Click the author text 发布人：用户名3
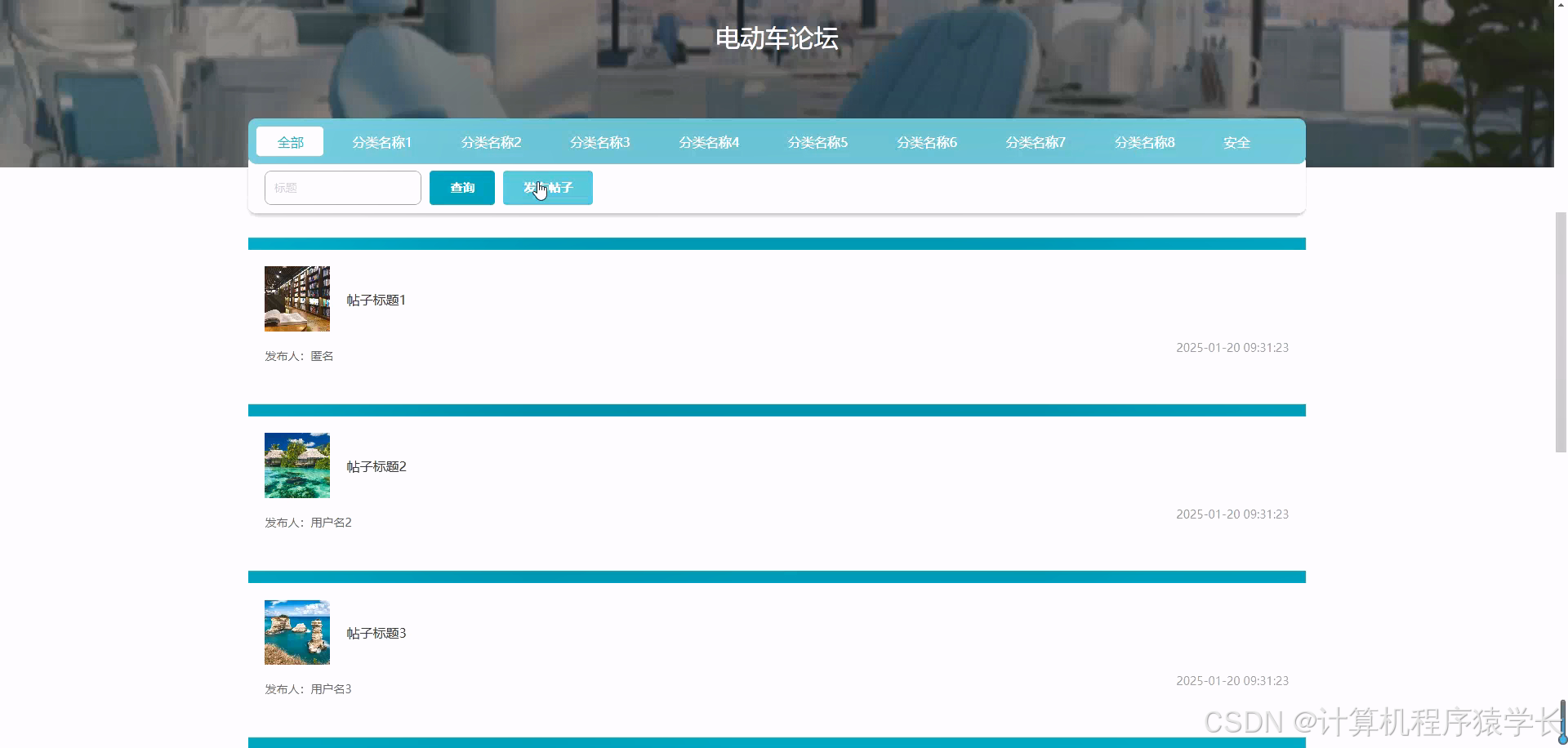Viewport: 1568px width, 748px height. (308, 689)
